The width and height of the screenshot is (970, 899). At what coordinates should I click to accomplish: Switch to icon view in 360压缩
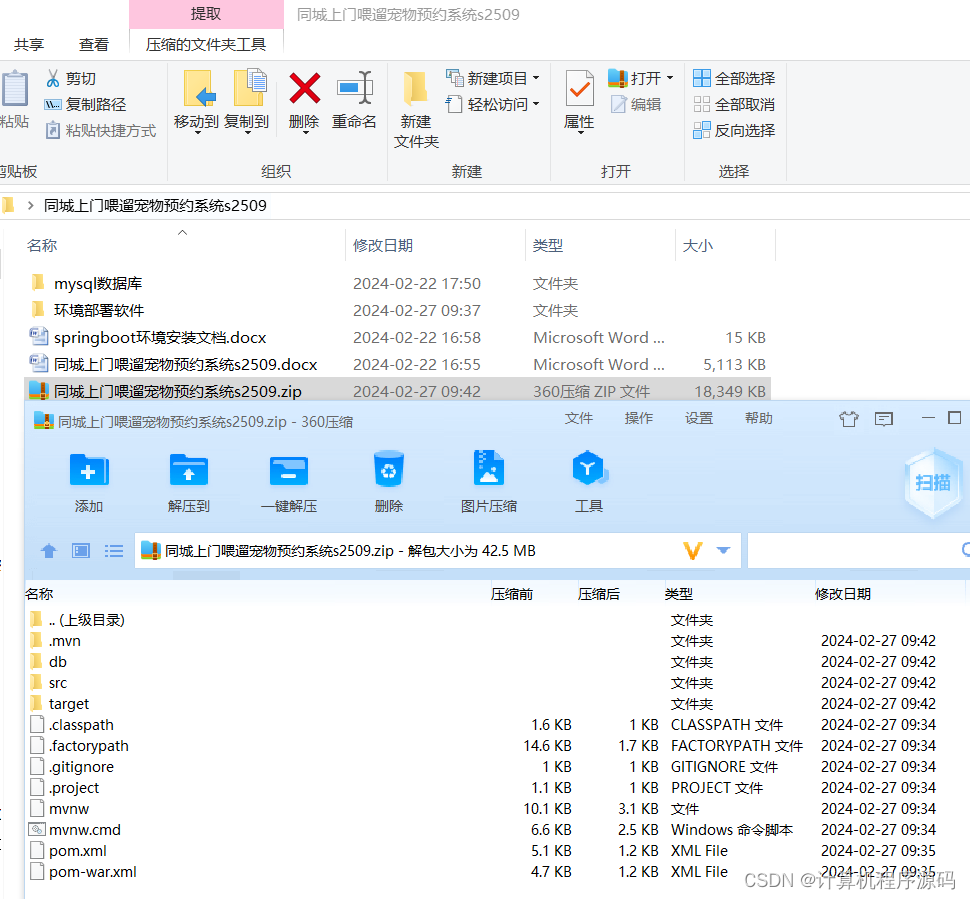(x=81, y=551)
